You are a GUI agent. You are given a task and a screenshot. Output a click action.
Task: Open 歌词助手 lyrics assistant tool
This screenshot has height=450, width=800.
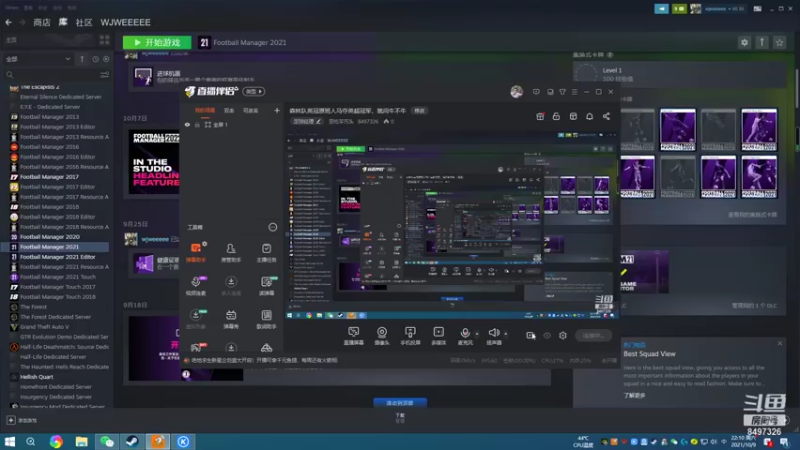tap(266, 319)
